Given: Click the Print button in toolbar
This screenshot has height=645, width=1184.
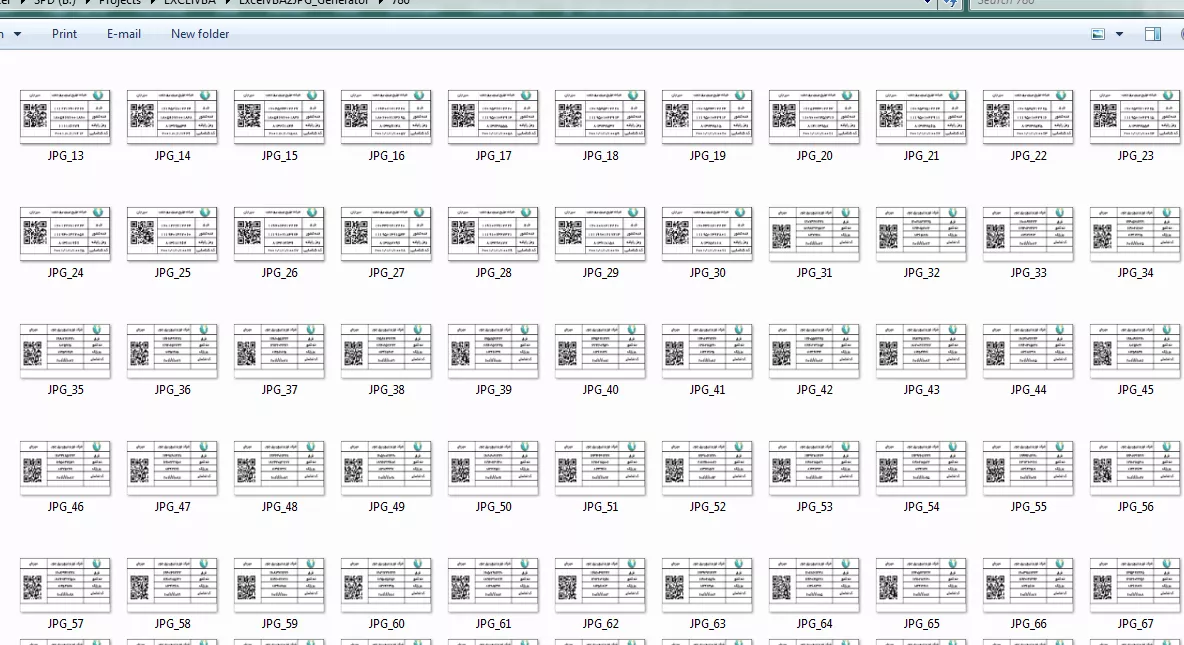Looking at the screenshot, I should (64, 34).
